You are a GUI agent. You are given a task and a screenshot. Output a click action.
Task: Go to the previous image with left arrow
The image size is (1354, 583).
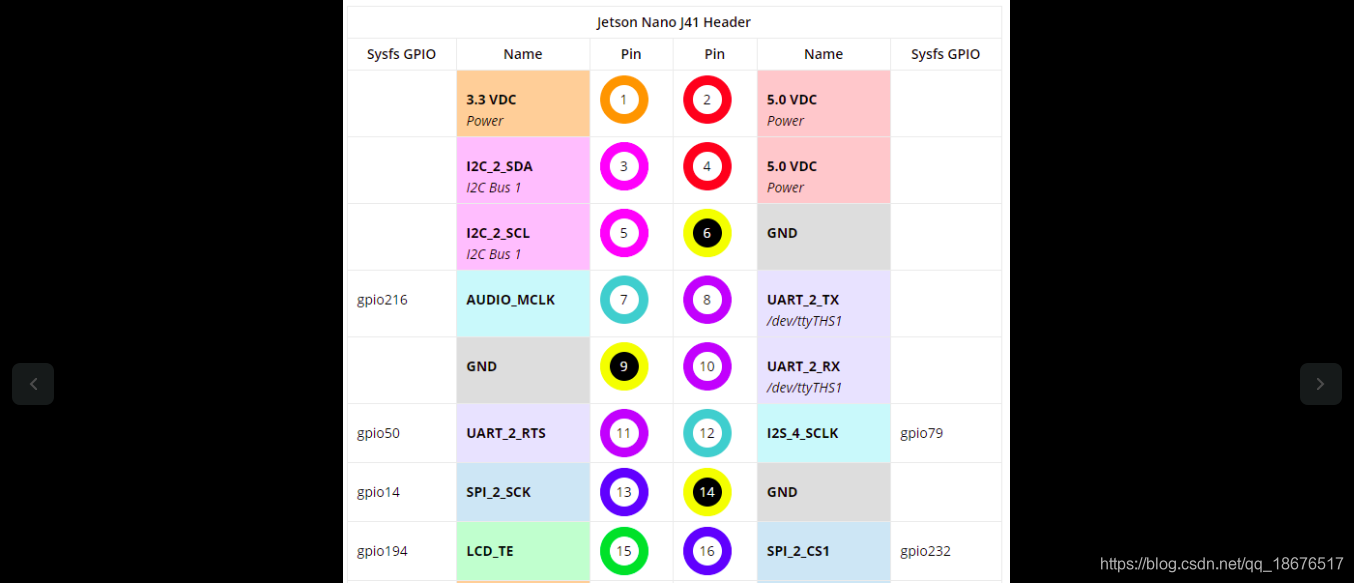pyautogui.click(x=33, y=384)
